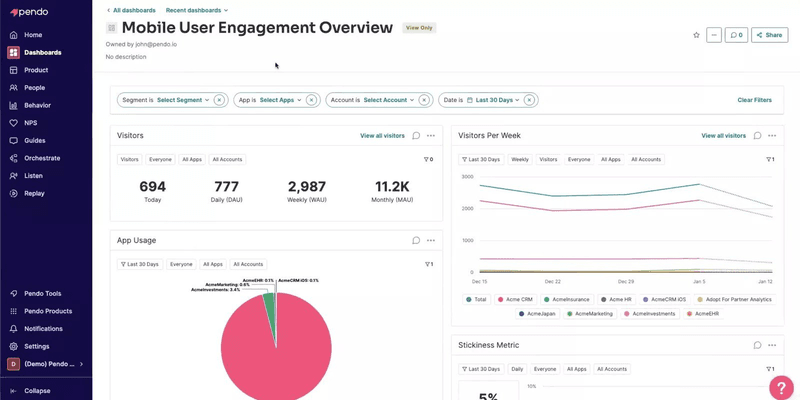This screenshot has height=400, width=800.
Task: Click the filter count icon in Visitors widget
Action: (429, 159)
